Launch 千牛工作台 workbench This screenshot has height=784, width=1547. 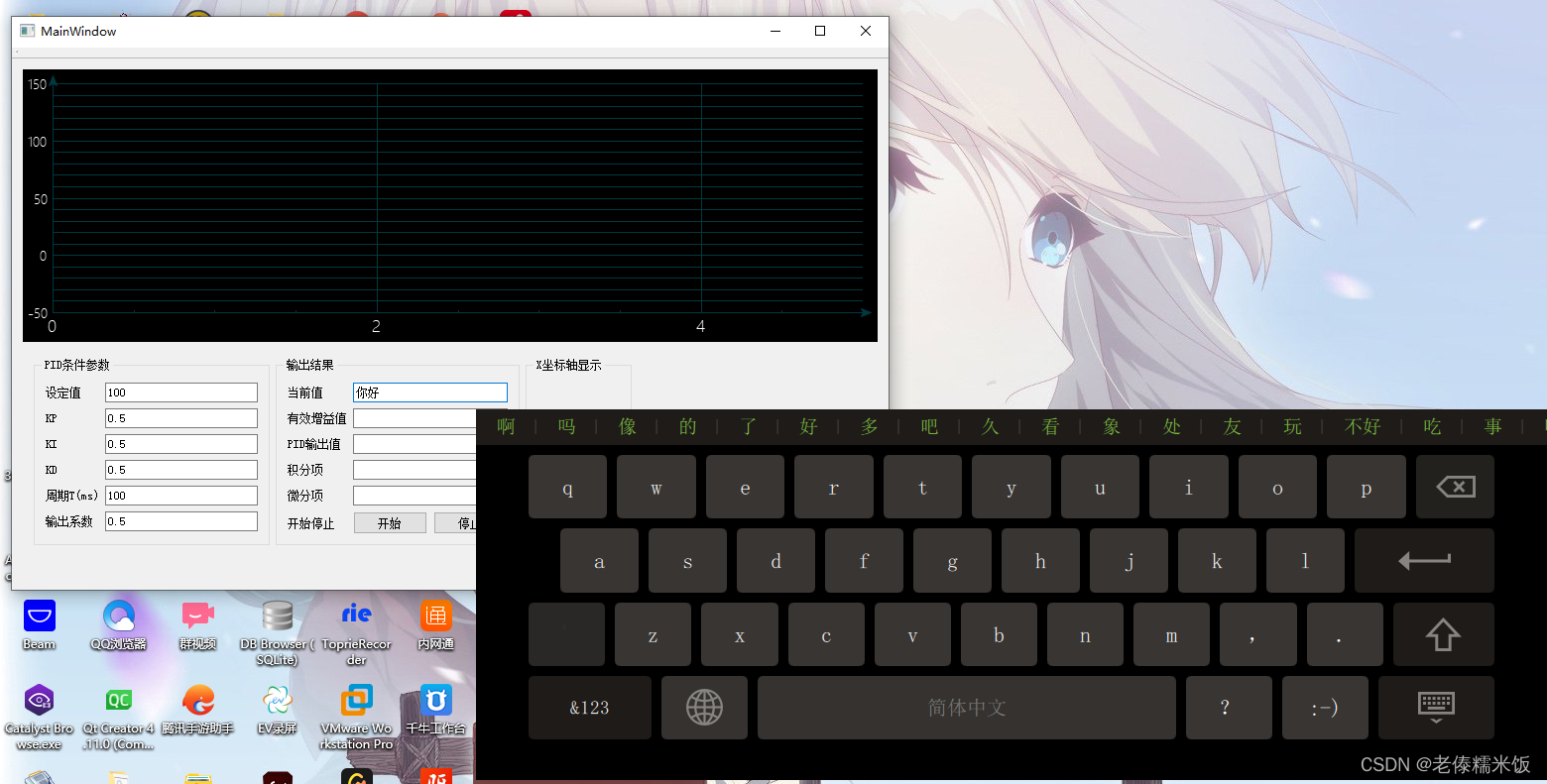coord(435,701)
